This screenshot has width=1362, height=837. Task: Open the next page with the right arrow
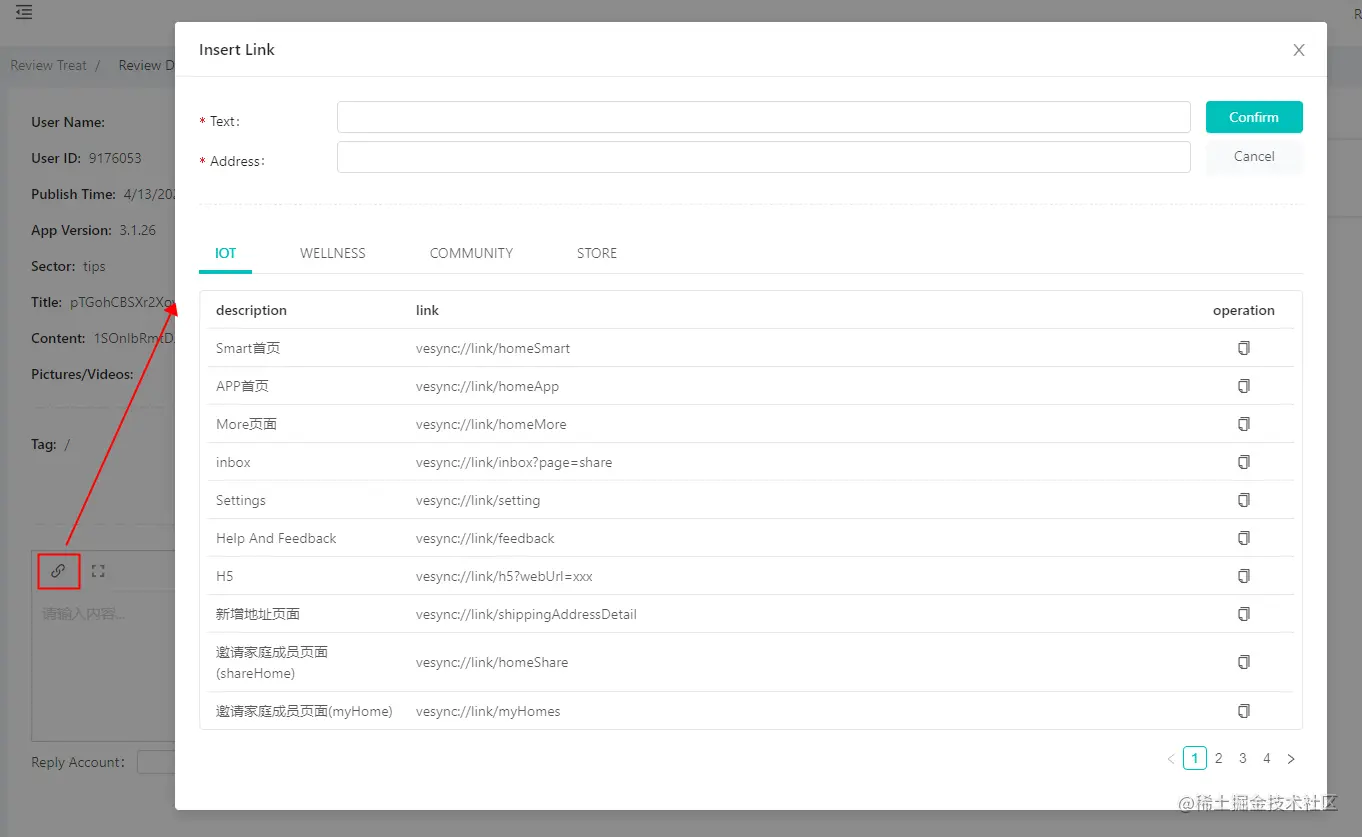[x=1290, y=757]
